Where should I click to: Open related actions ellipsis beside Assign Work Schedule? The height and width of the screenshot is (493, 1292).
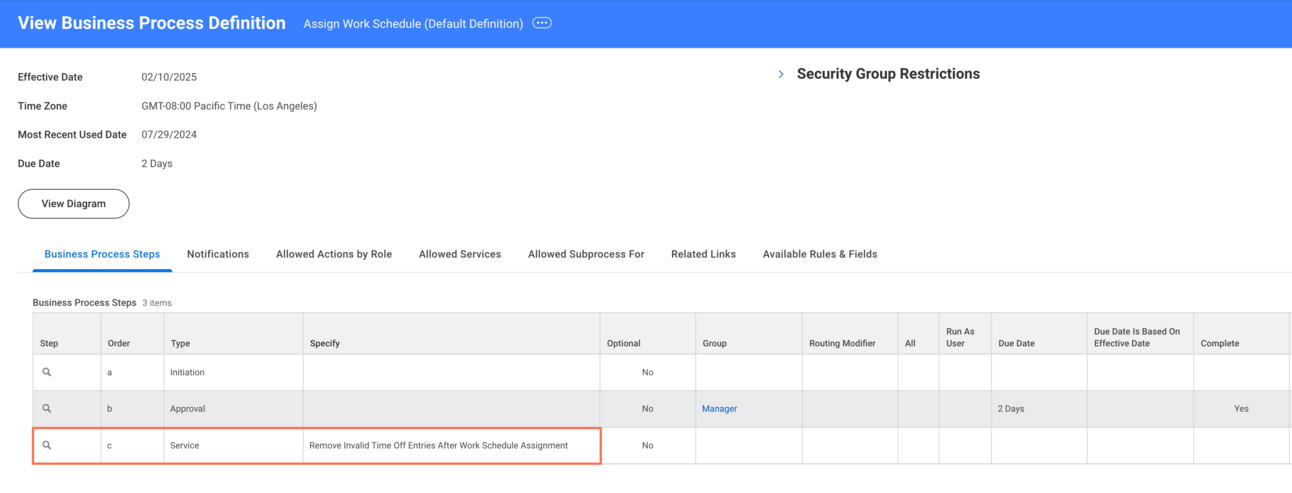point(542,23)
